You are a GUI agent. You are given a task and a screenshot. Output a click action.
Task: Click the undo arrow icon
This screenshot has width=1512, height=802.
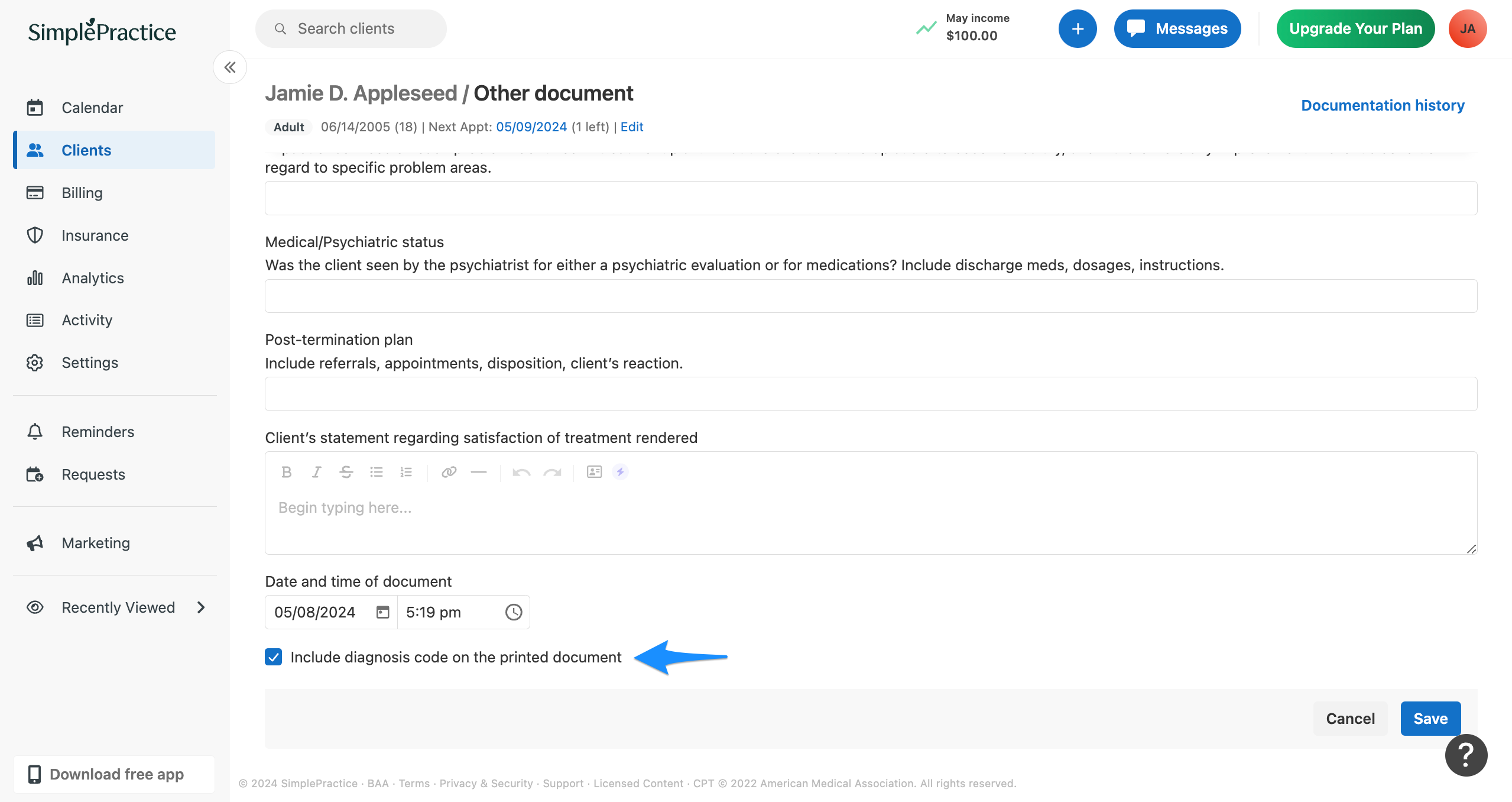pyautogui.click(x=521, y=472)
